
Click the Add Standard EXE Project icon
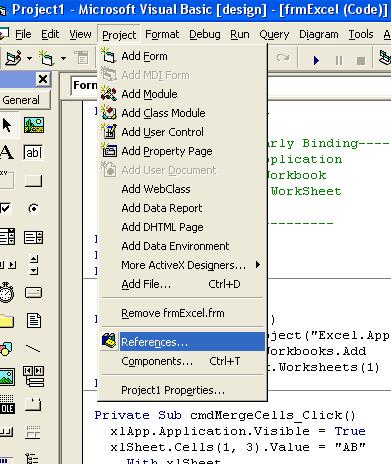pyautogui.click(x=14, y=58)
